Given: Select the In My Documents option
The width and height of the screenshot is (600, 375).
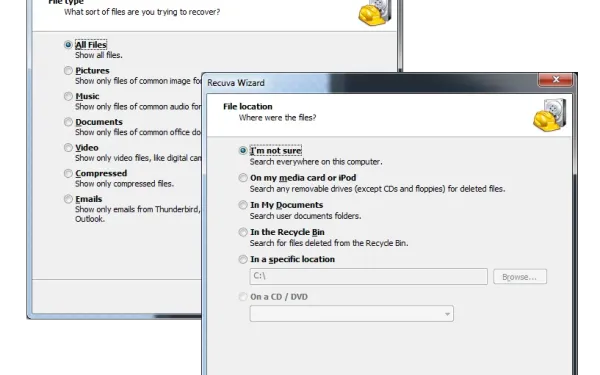Looking at the screenshot, I should (243, 205).
